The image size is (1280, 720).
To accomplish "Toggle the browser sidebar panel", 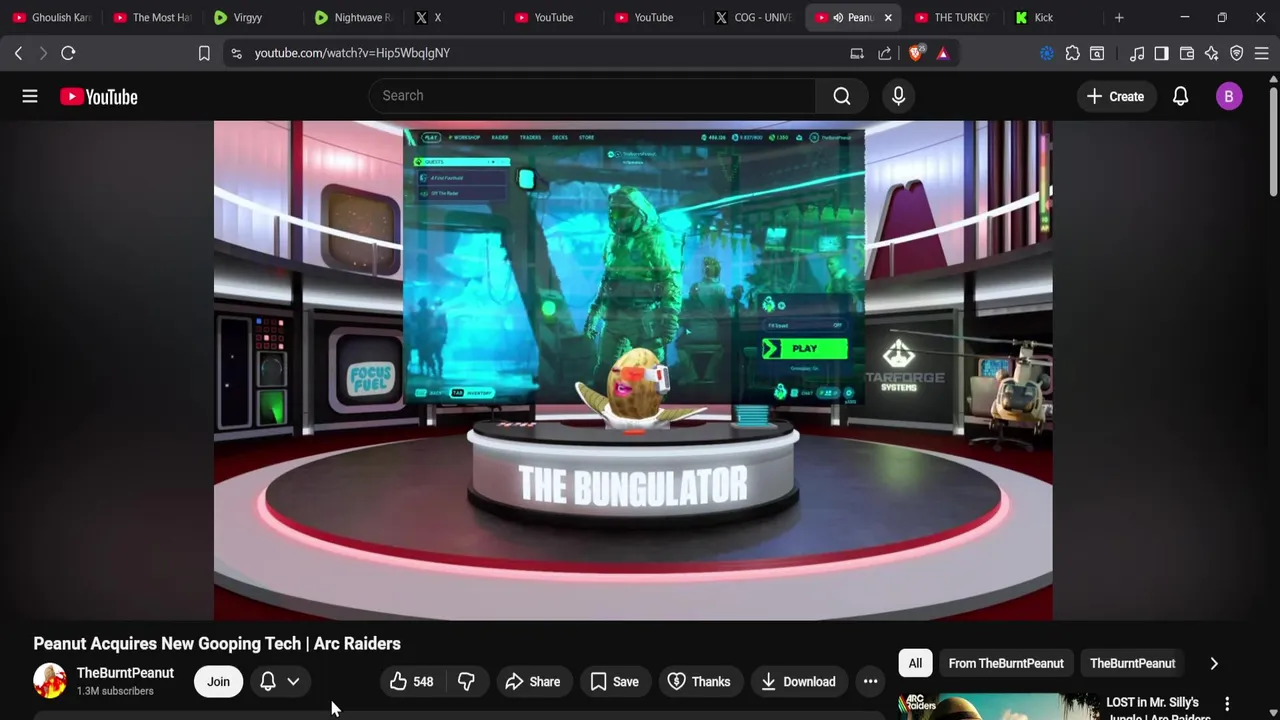I will tap(1161, 53).
